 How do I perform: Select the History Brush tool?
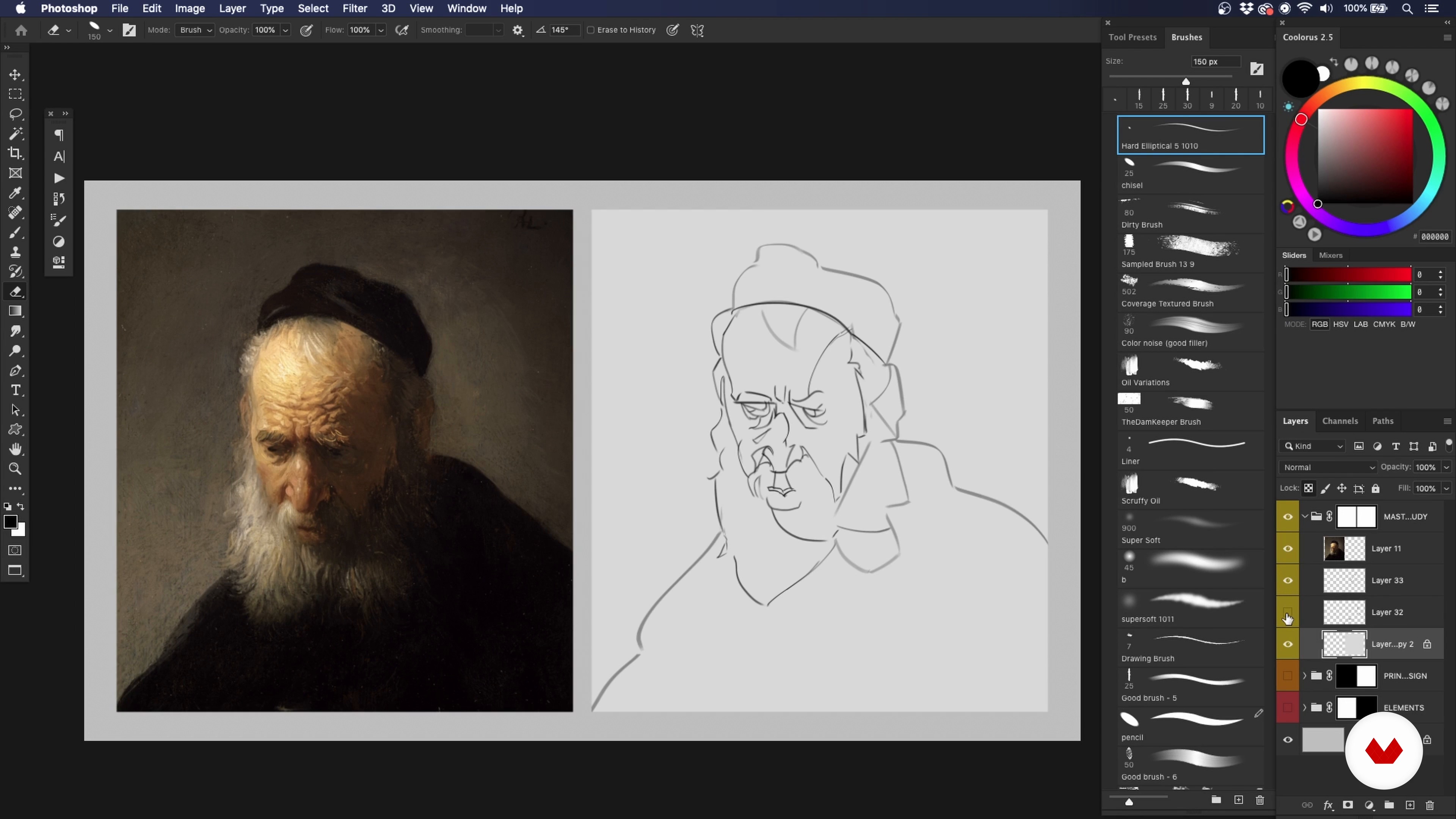point(15,272)
